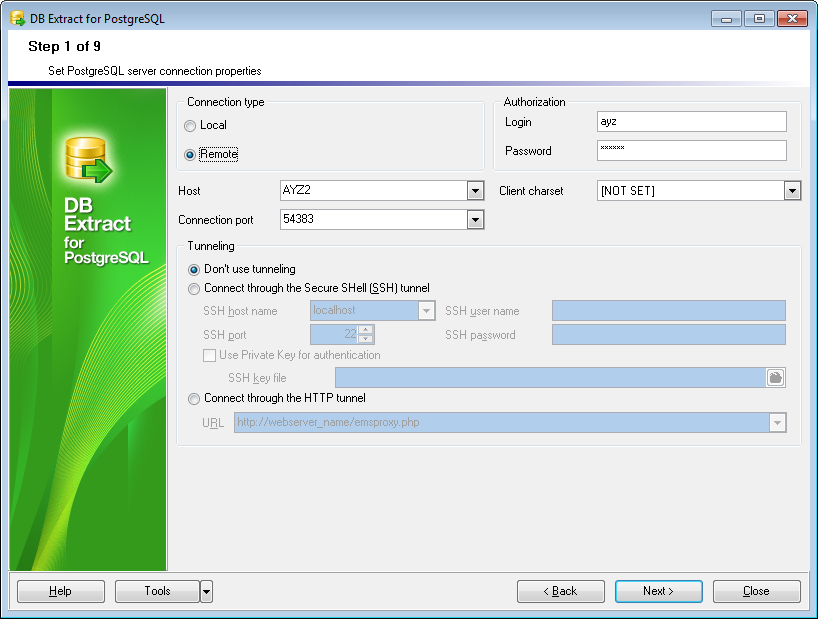The image size is (818, 619).
Task: Expand the Host dropdown list
Action: [x=475, y=191]
